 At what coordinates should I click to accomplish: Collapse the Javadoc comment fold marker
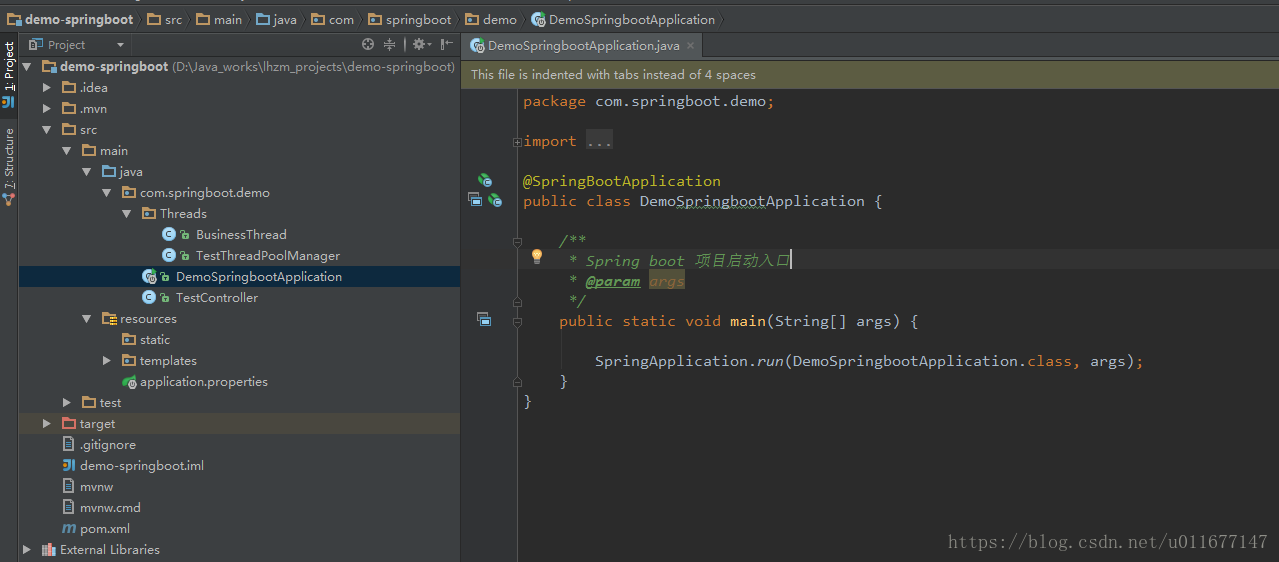pyautogui.click(x=517, y=241)
